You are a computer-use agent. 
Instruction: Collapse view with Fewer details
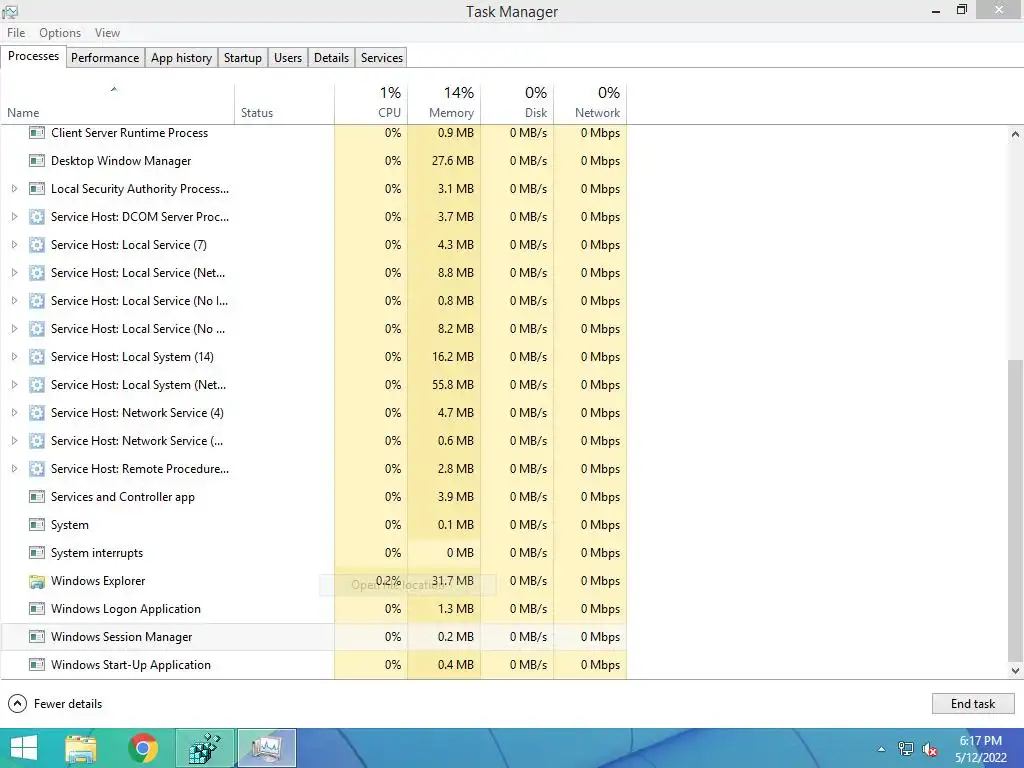coord(55,703)
